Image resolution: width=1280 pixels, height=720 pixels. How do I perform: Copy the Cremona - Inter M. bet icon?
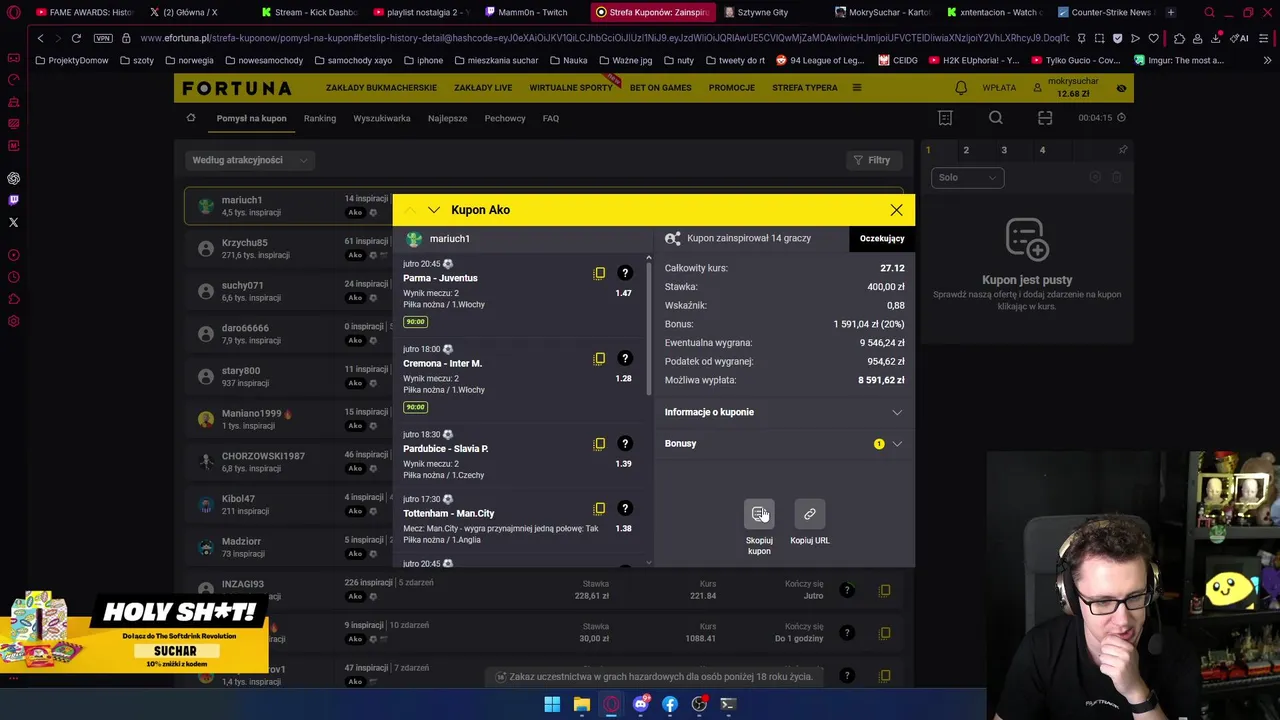coord(599,358)
